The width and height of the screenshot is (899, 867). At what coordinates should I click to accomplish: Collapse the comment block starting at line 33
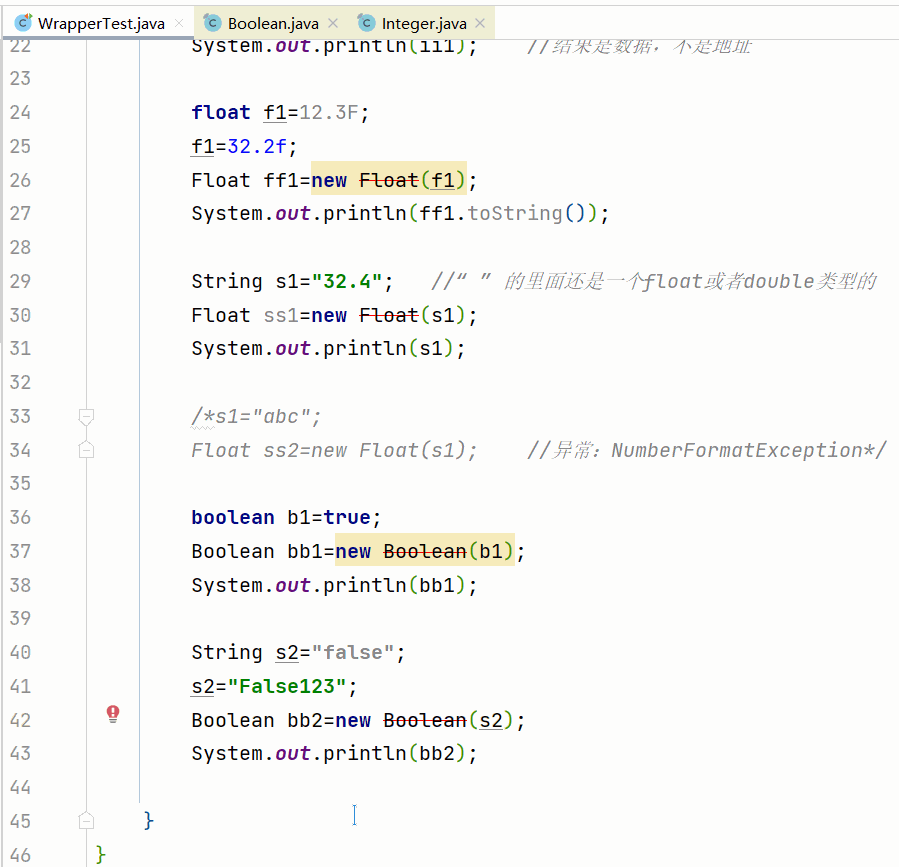tap(86, 417)
